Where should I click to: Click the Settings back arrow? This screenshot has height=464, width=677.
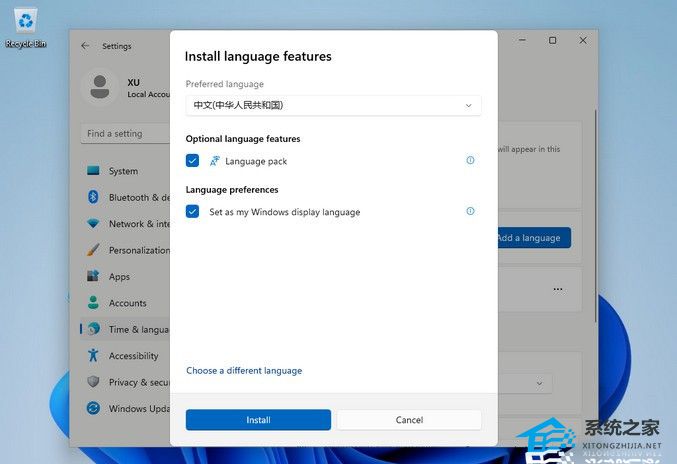pyautogui.click(x=85, y=46)
